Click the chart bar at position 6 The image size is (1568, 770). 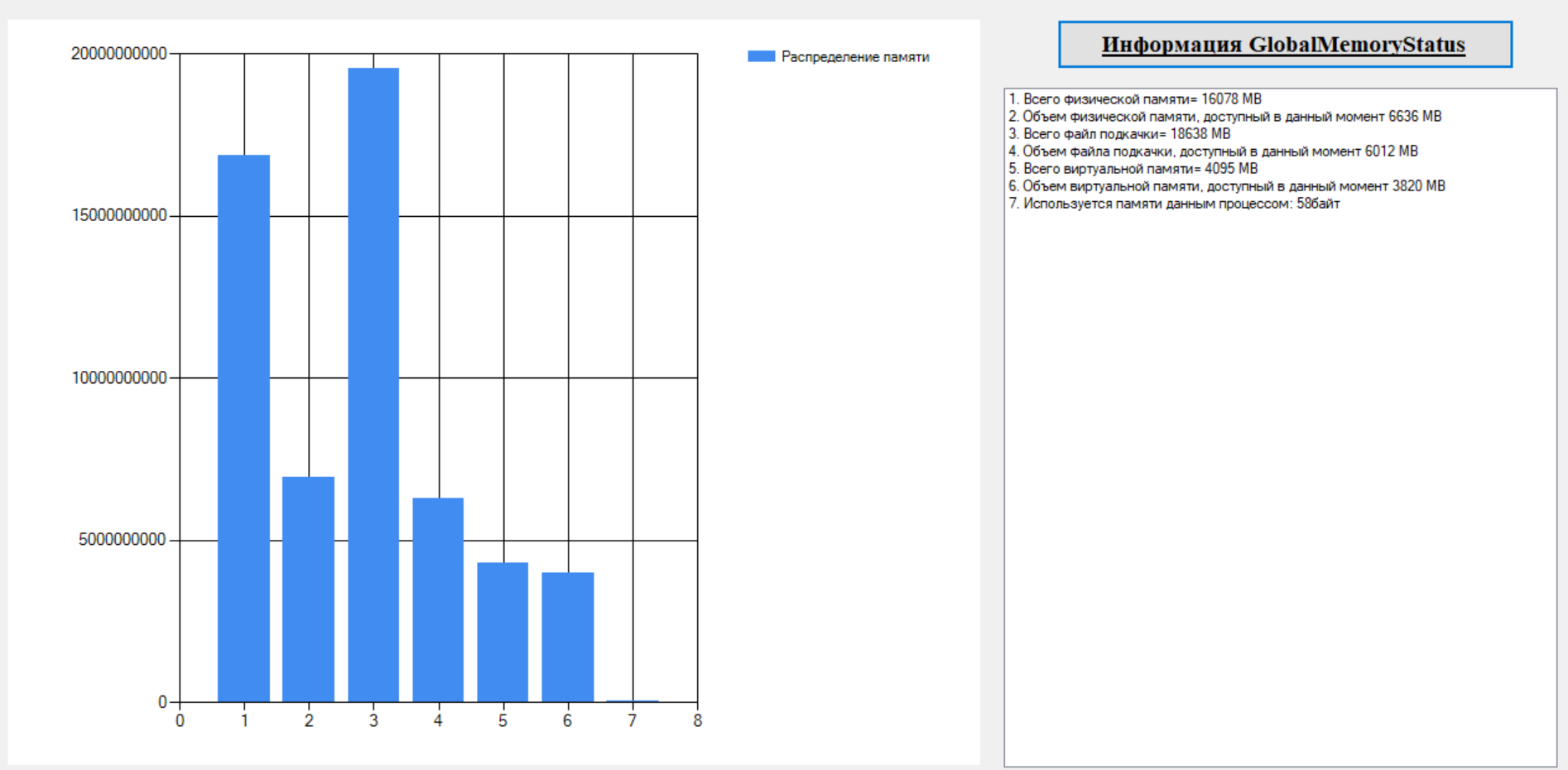[568, 638]
